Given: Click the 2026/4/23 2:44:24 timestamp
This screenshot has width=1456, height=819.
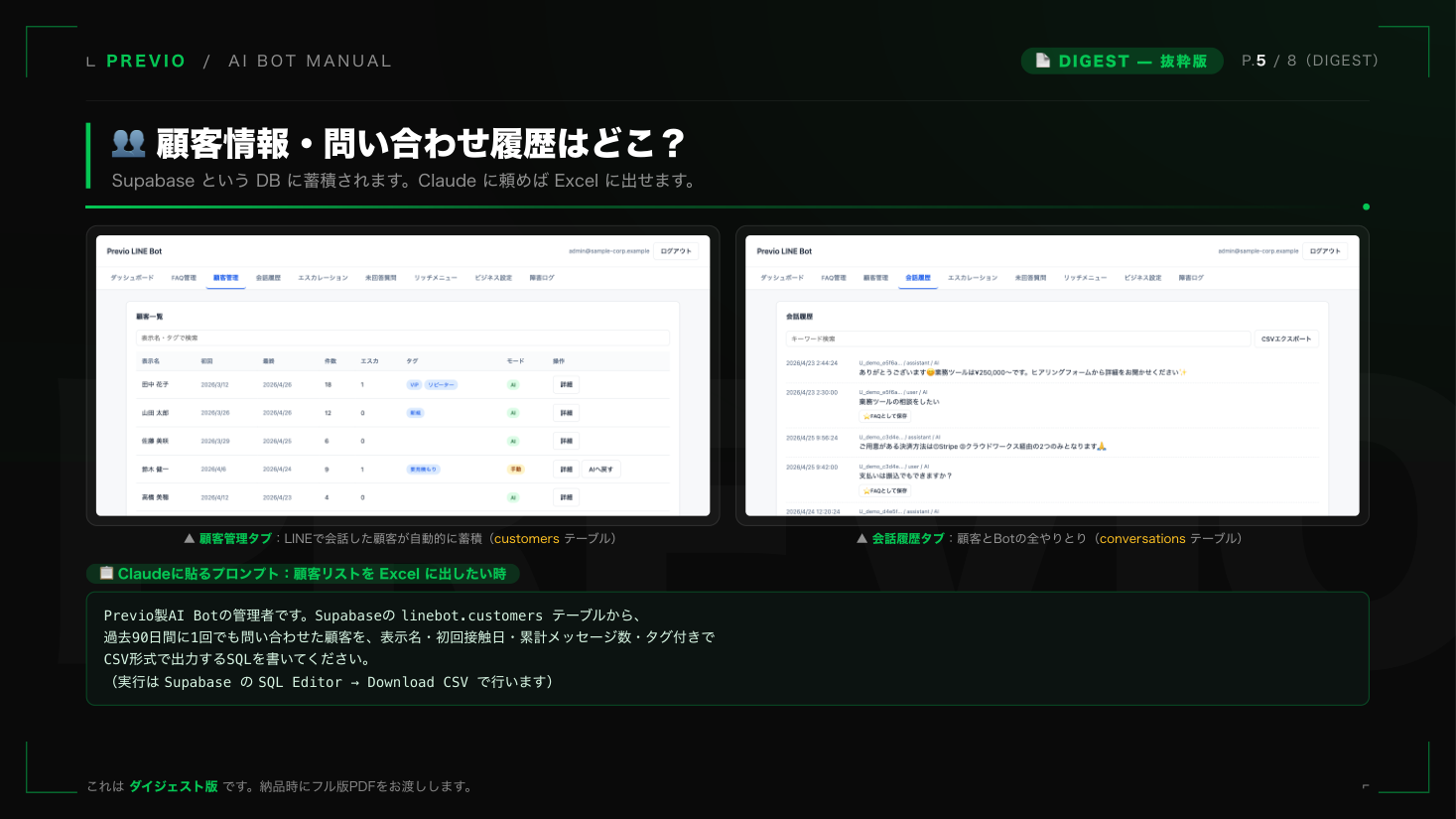Looking at the screenshot, I should tap(812, 363).
